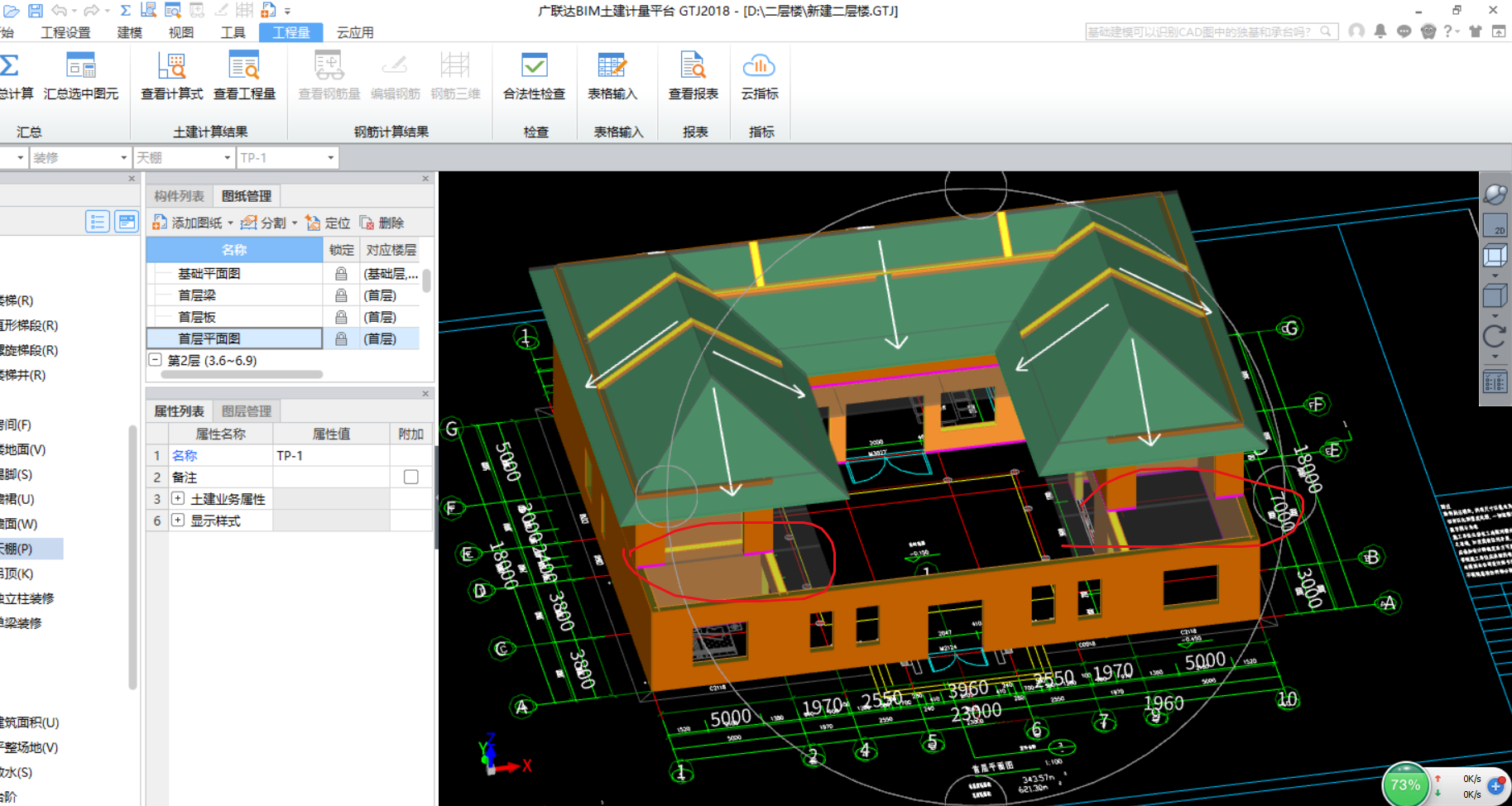
Task: Open the display settings checklist icon
Action: tap(1495, 382)
